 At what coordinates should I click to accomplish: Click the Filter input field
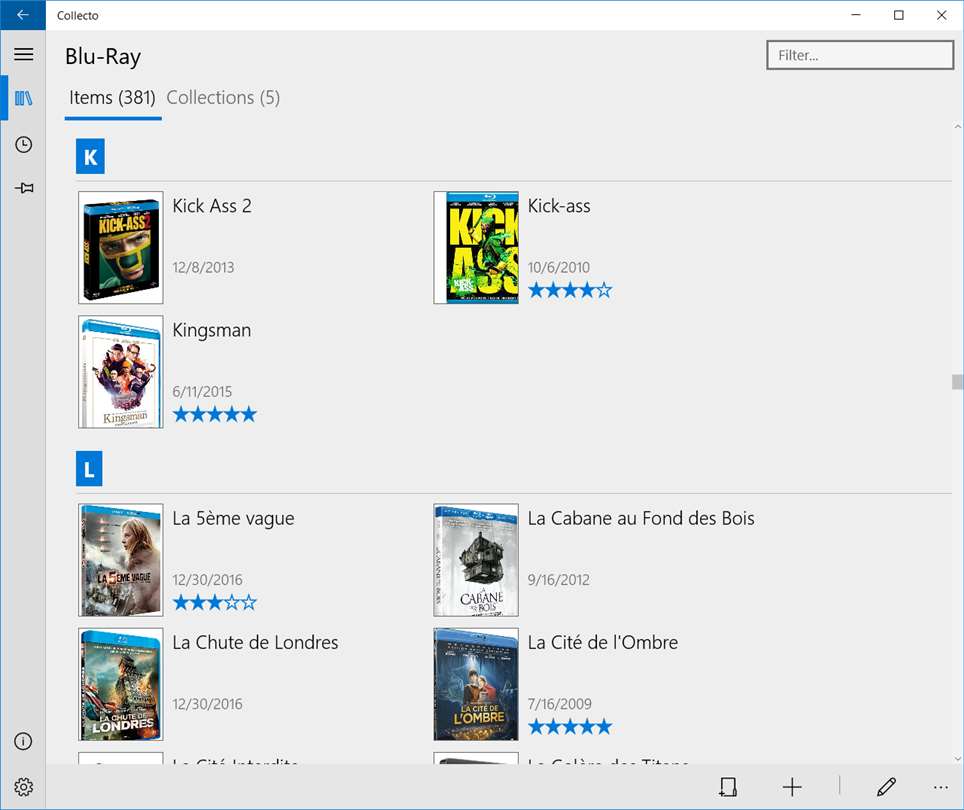point(859,55)
